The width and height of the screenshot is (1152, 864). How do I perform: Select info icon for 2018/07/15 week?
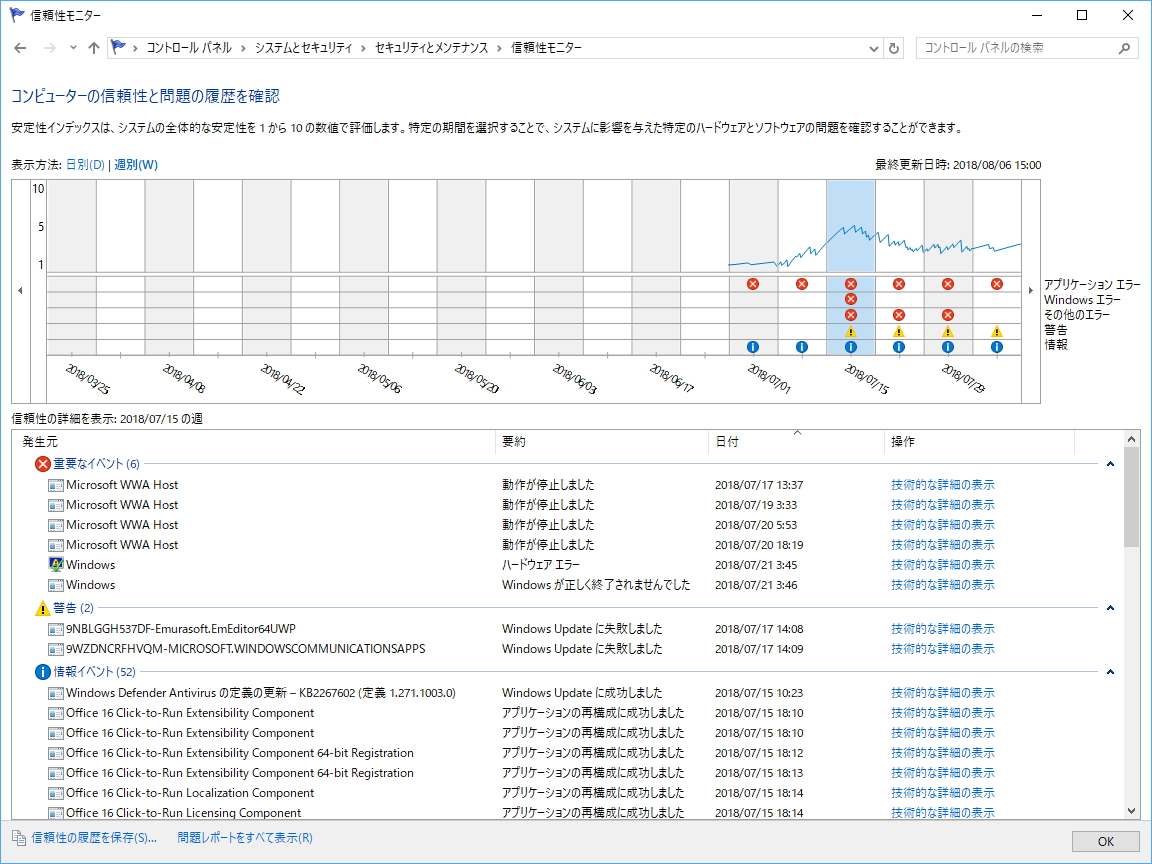tap(850, 347)
